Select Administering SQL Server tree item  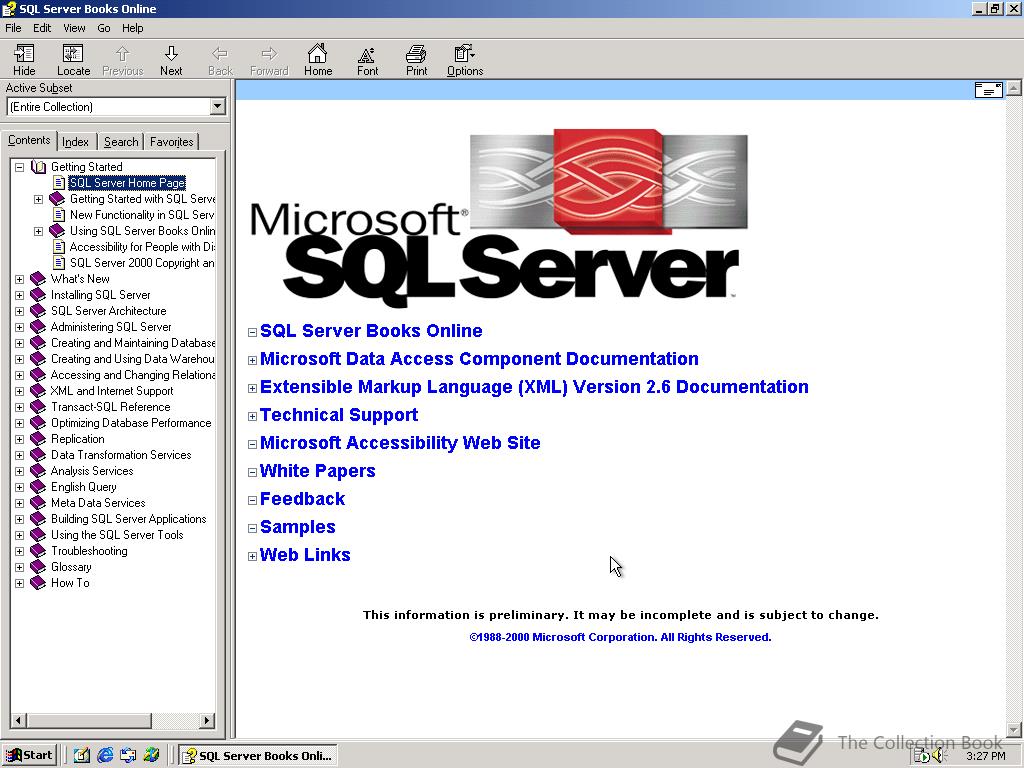pos(111,327)
